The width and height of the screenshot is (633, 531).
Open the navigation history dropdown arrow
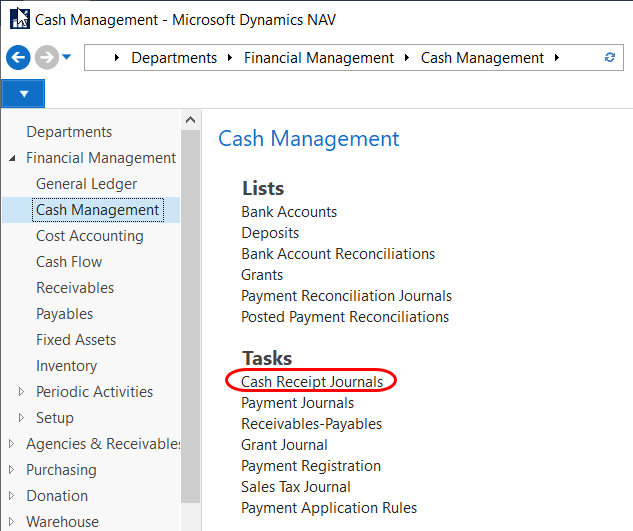tap(67, 57)
